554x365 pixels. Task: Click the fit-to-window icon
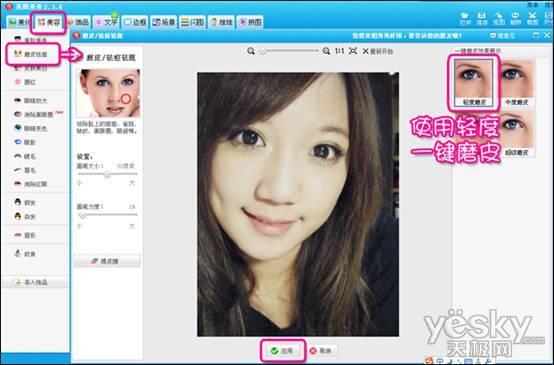tap(353, 51)
